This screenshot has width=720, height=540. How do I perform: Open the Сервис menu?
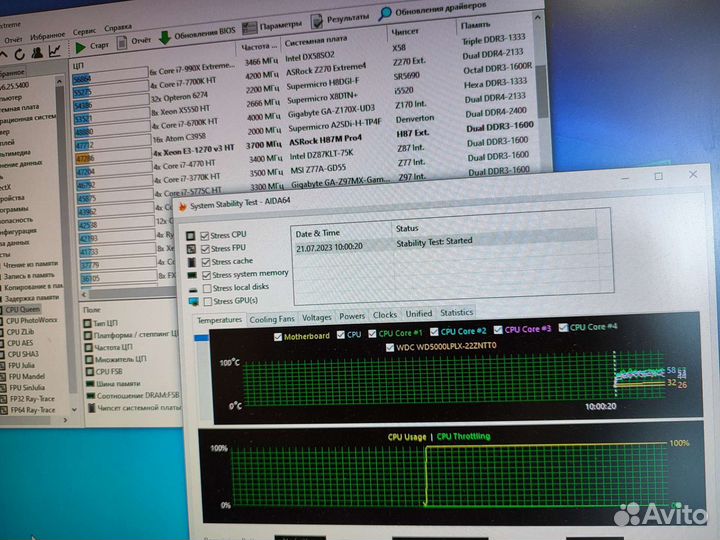(x=84, y=31)
